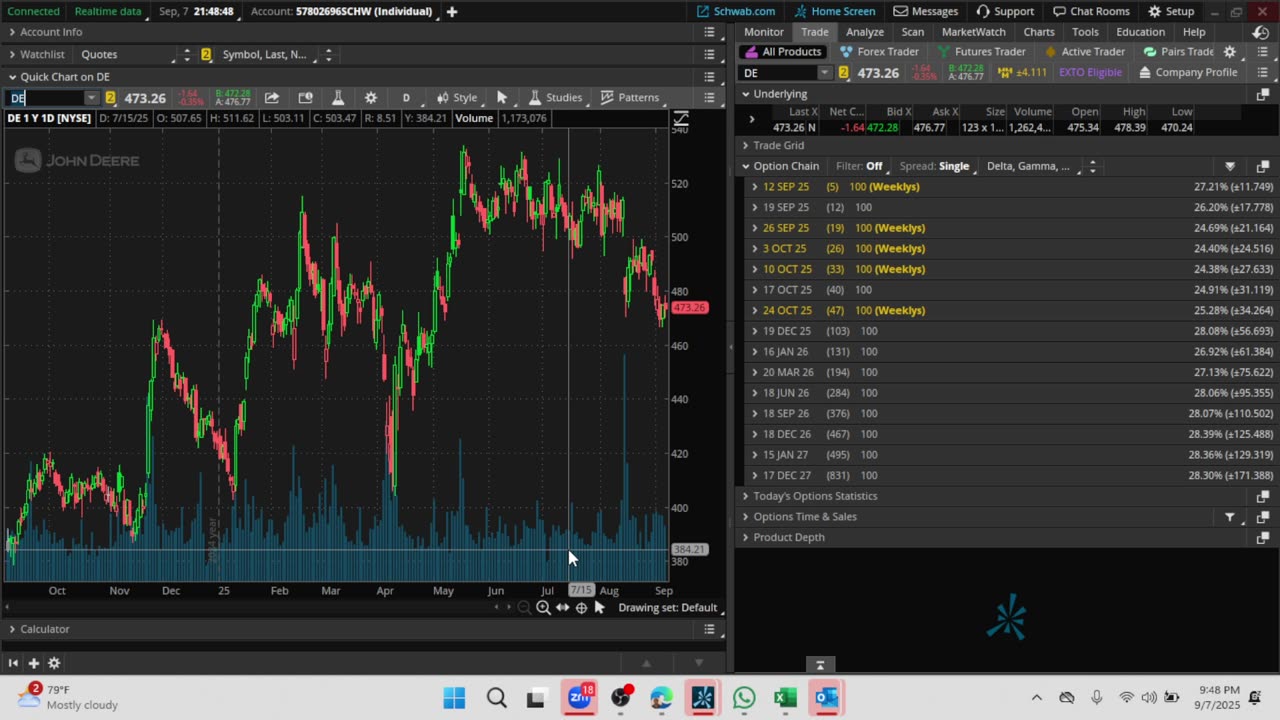
Task: Click the crosshair icon below chart
Action: point(581,608)
